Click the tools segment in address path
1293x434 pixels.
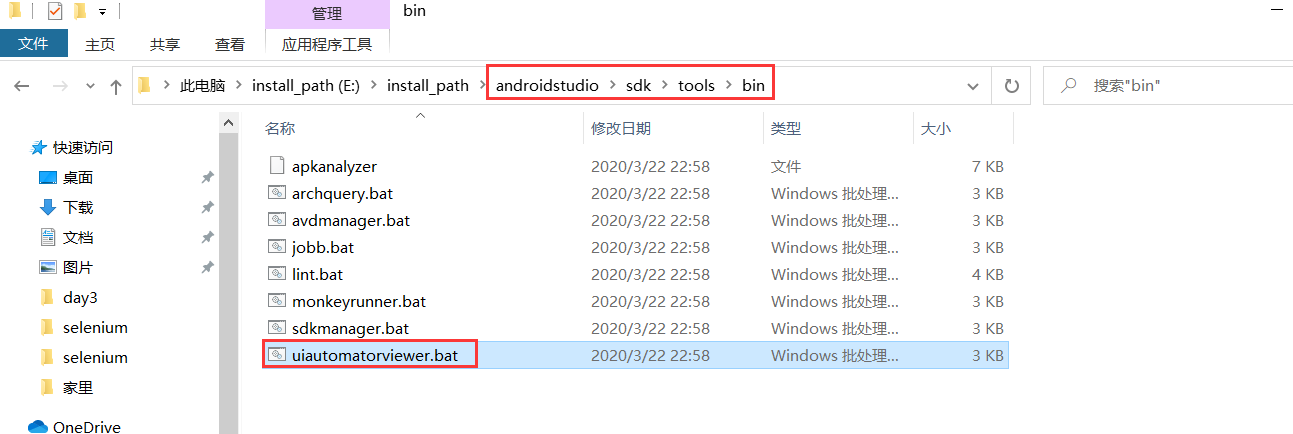pyautogui.click(x=696, y=85)
